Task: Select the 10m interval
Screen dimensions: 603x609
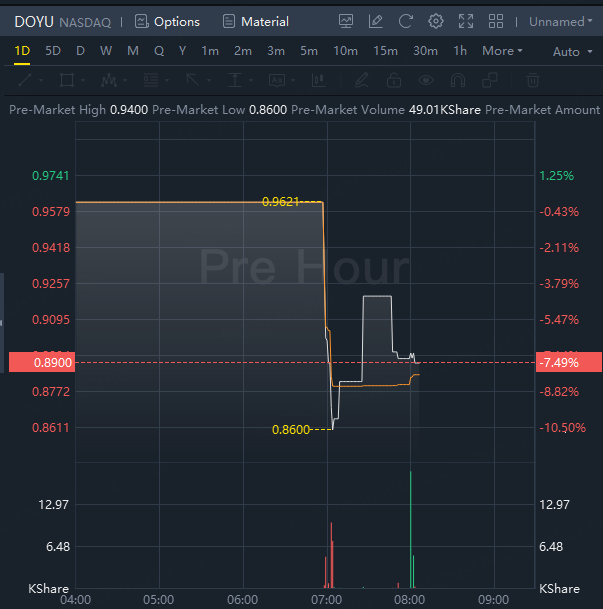Action: (346, 51)
